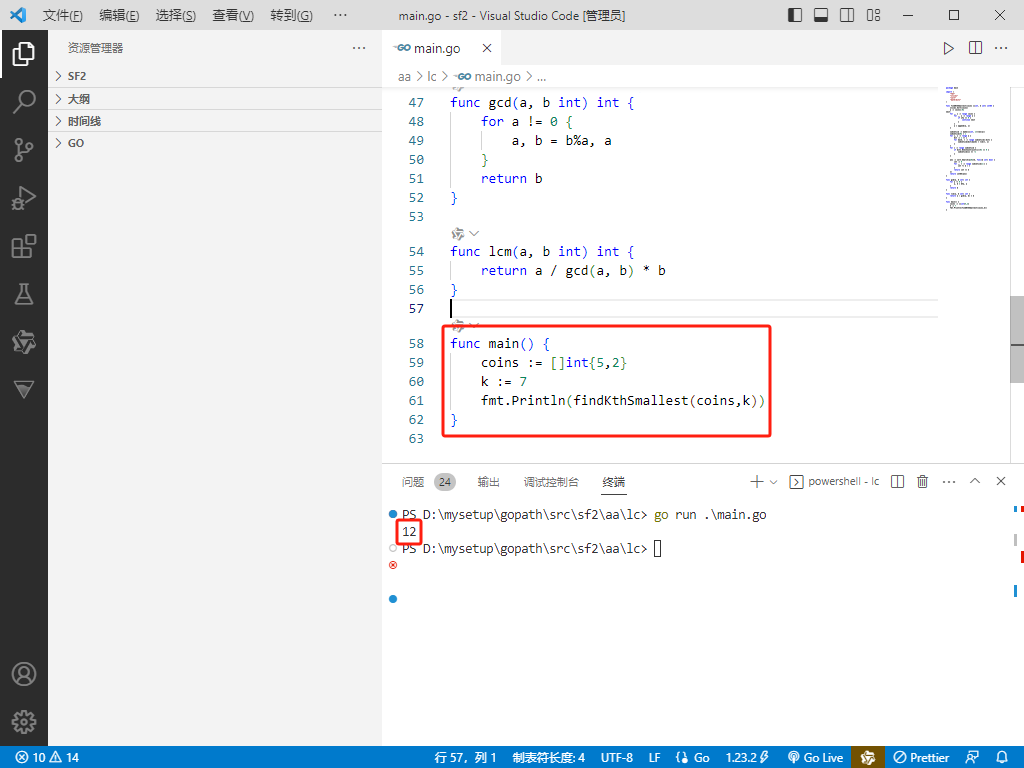Open the Search view in activity bar
This screenshot has height=768, width=1024.
click(24, 101)
